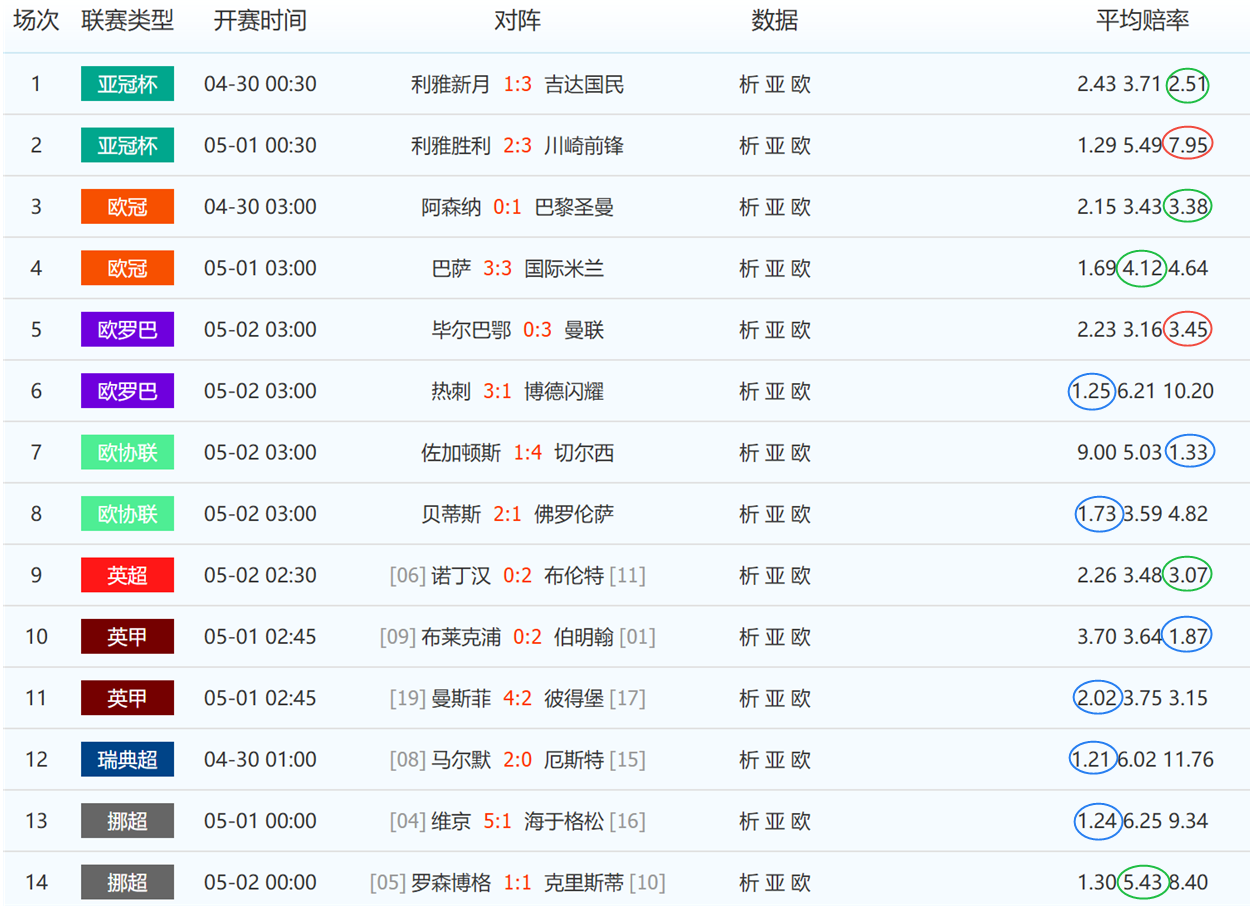Click the 欧协联 tag for 贝蒂斯 match
The height and width of the screenshot is (907, 1250).
[127, 514]
